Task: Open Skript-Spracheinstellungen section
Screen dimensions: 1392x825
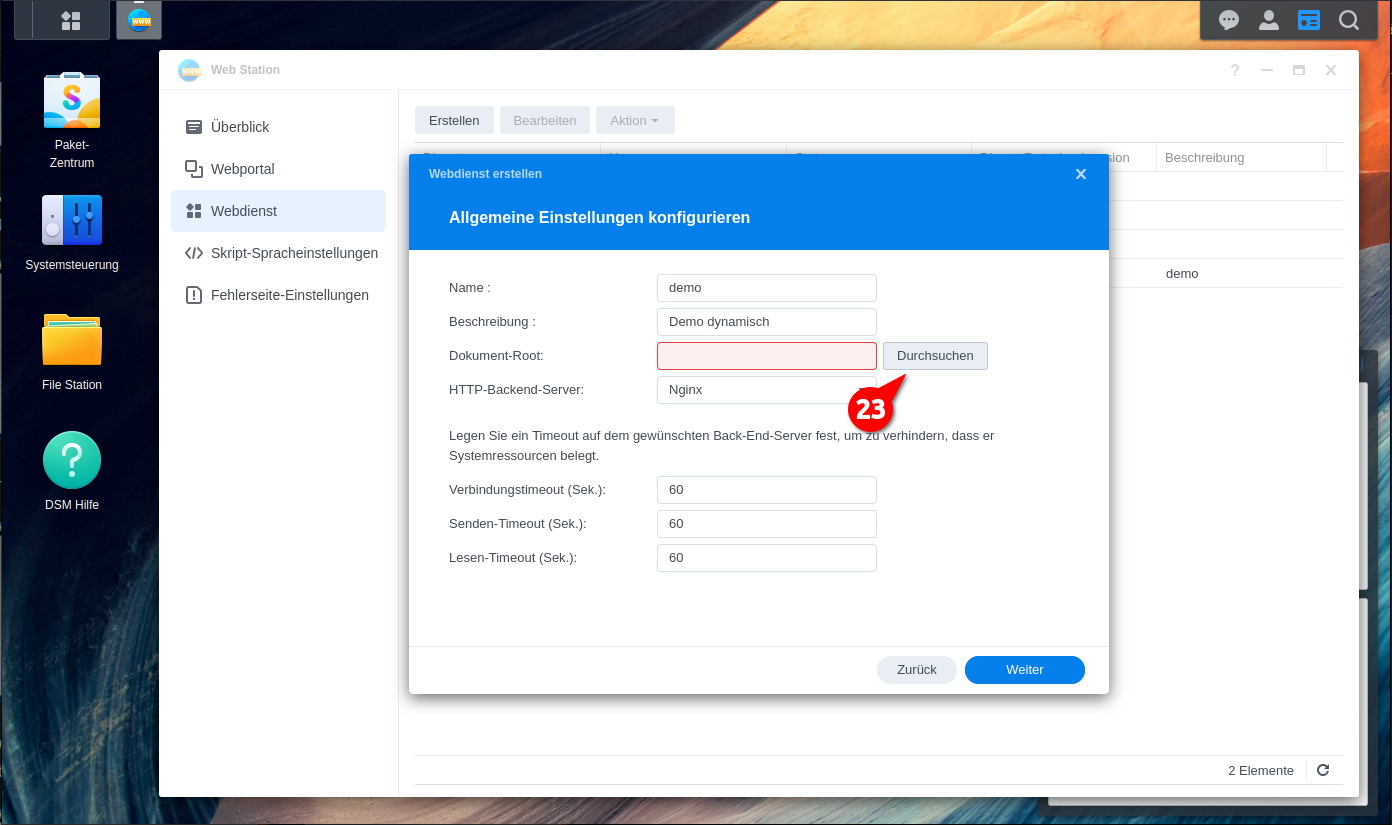Action: pyautogui.click(x=294, y=253)
